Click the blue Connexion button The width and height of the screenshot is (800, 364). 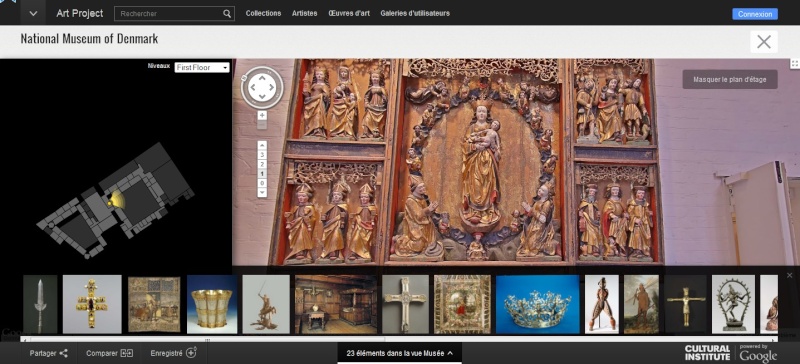click(755, 14)
